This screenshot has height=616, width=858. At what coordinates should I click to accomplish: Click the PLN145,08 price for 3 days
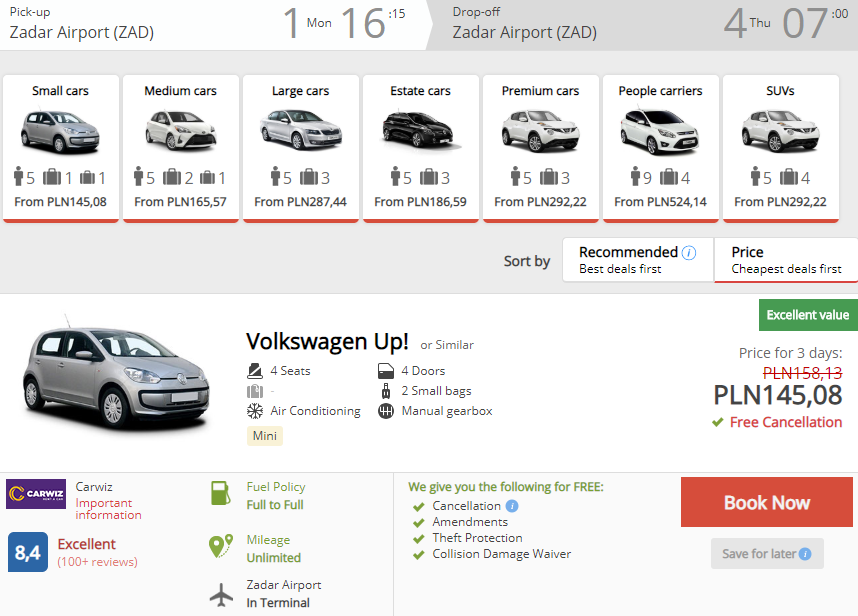pyautogui.click(x=778, y=395)
